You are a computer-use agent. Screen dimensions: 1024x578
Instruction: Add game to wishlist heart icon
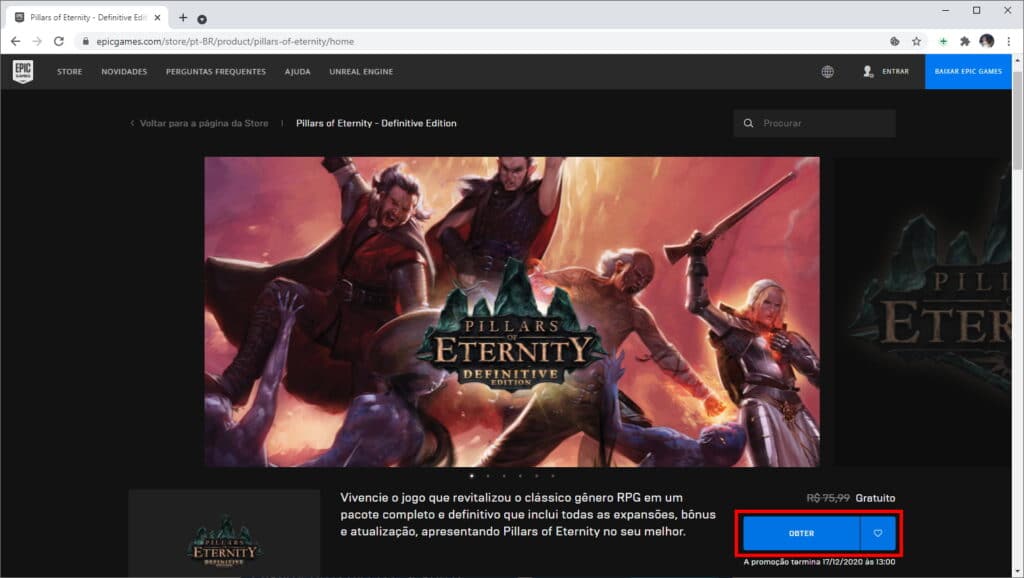tap(878, 533)
